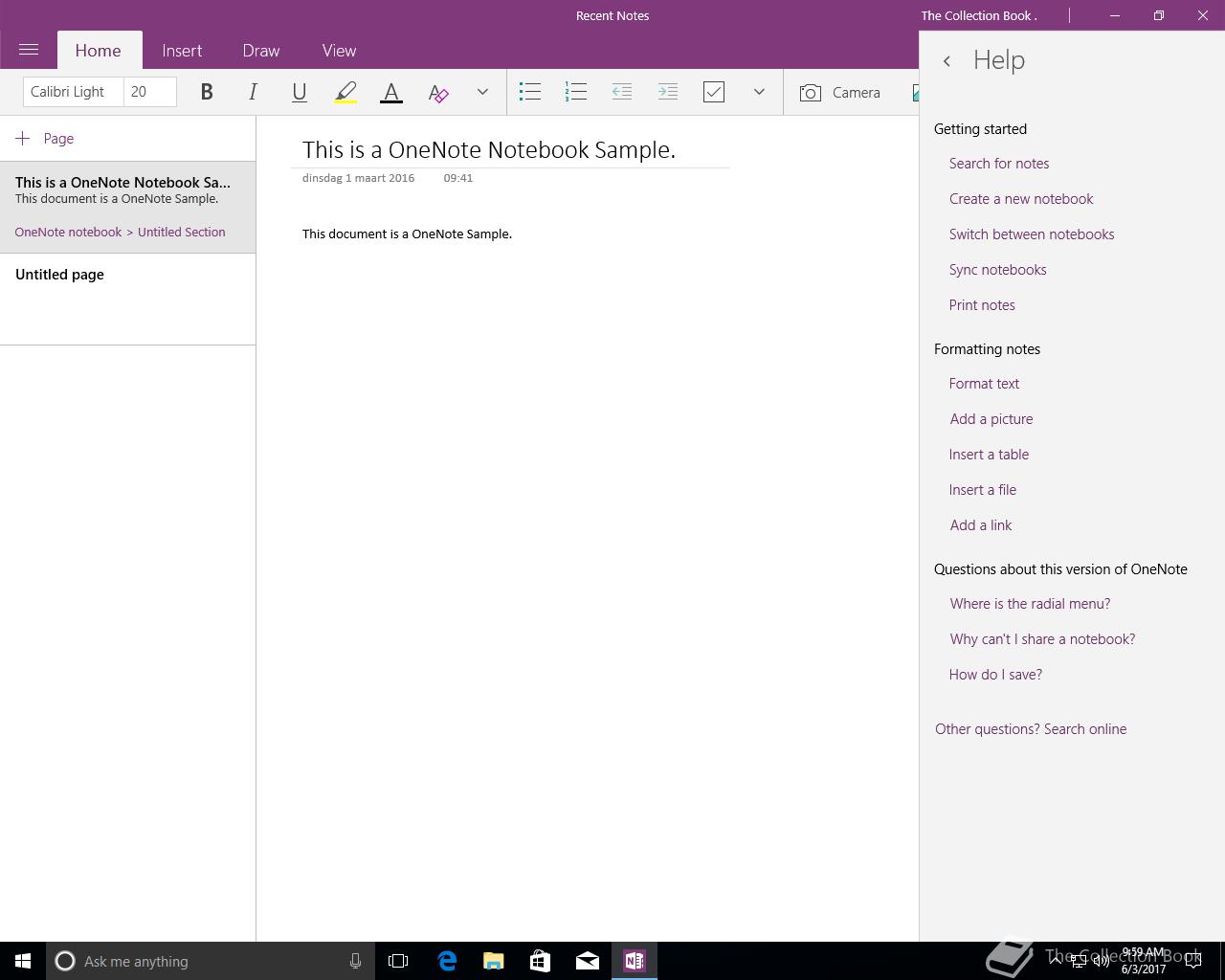
Task: Switch to the Insert tab
Action: coord(182,51)
